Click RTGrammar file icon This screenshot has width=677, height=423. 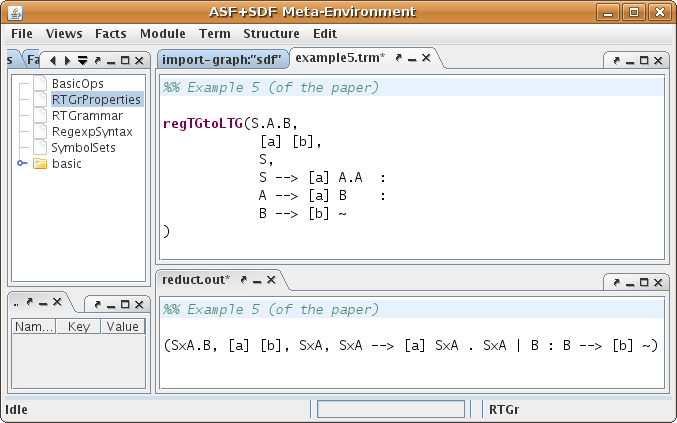coord(40,116)
